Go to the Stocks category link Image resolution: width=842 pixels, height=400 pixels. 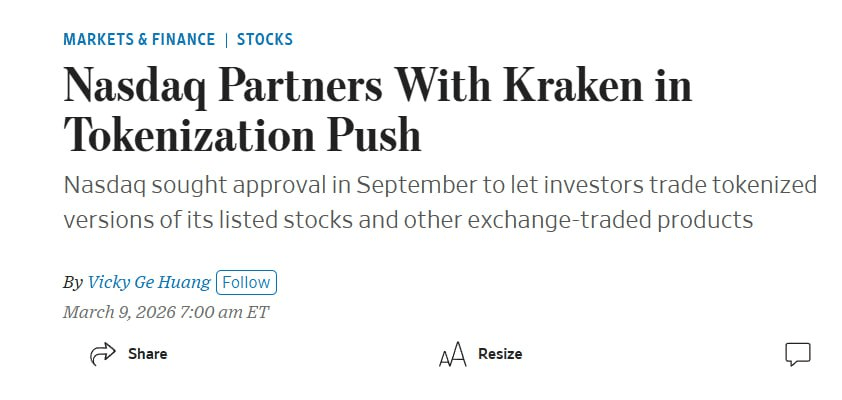tap(265, 40)
